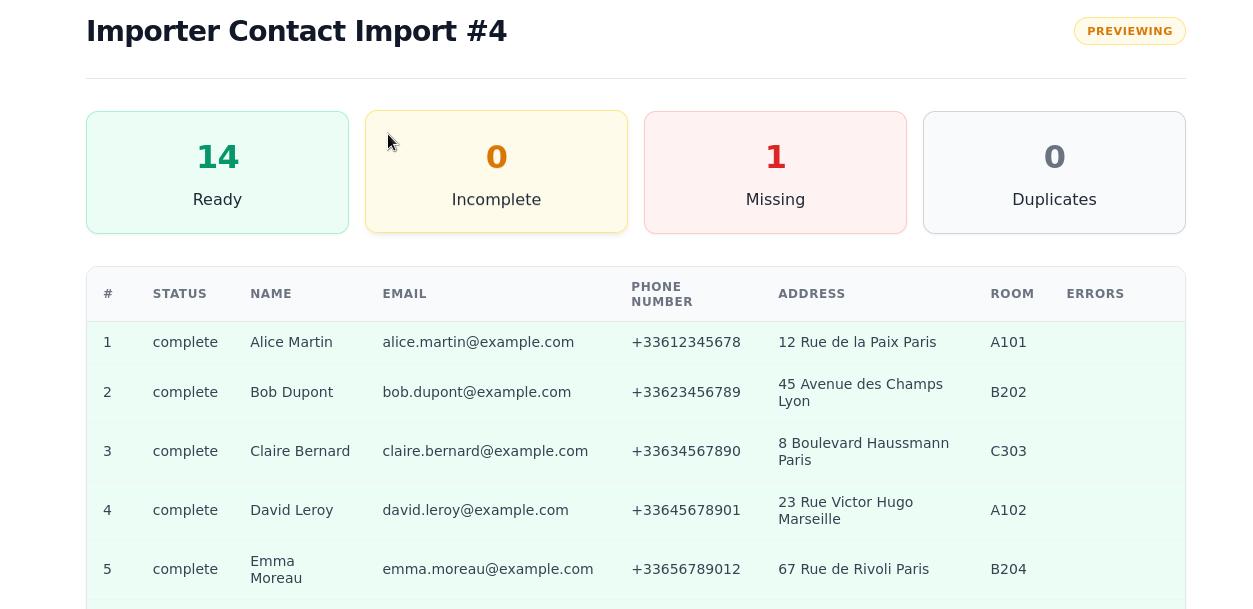Screen dimensions: 1253x609
Task: Open the Missing count card
Action: (x=775, y=172)
